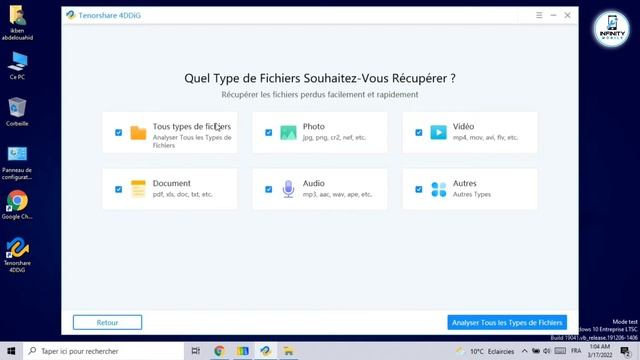Click the 'mp4, mov, avi, flv, etc.' text
Viewport: 640px width, 360px height.
click(485, 138)
